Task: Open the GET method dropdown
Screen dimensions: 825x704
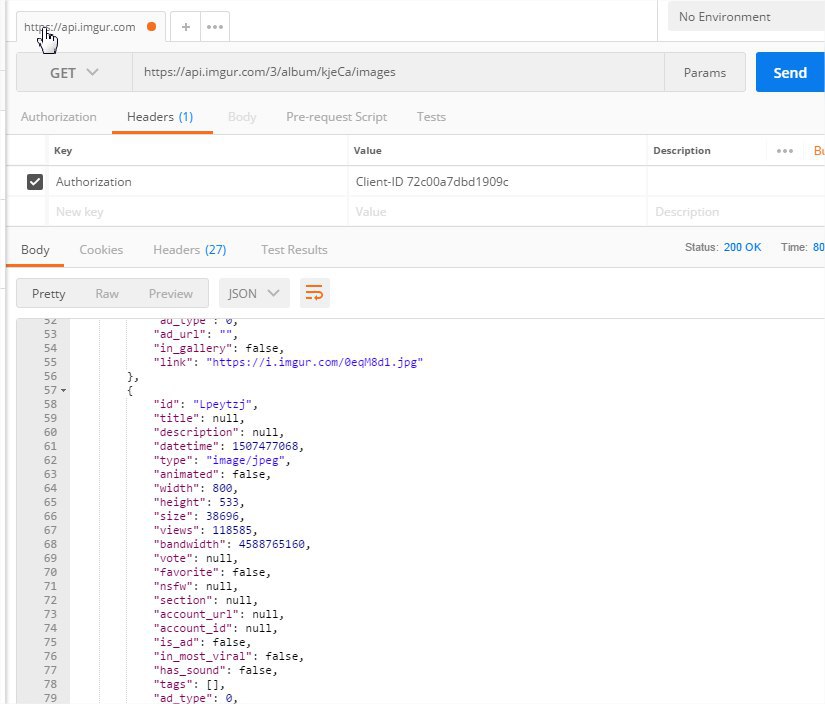Action: (74, 73)
